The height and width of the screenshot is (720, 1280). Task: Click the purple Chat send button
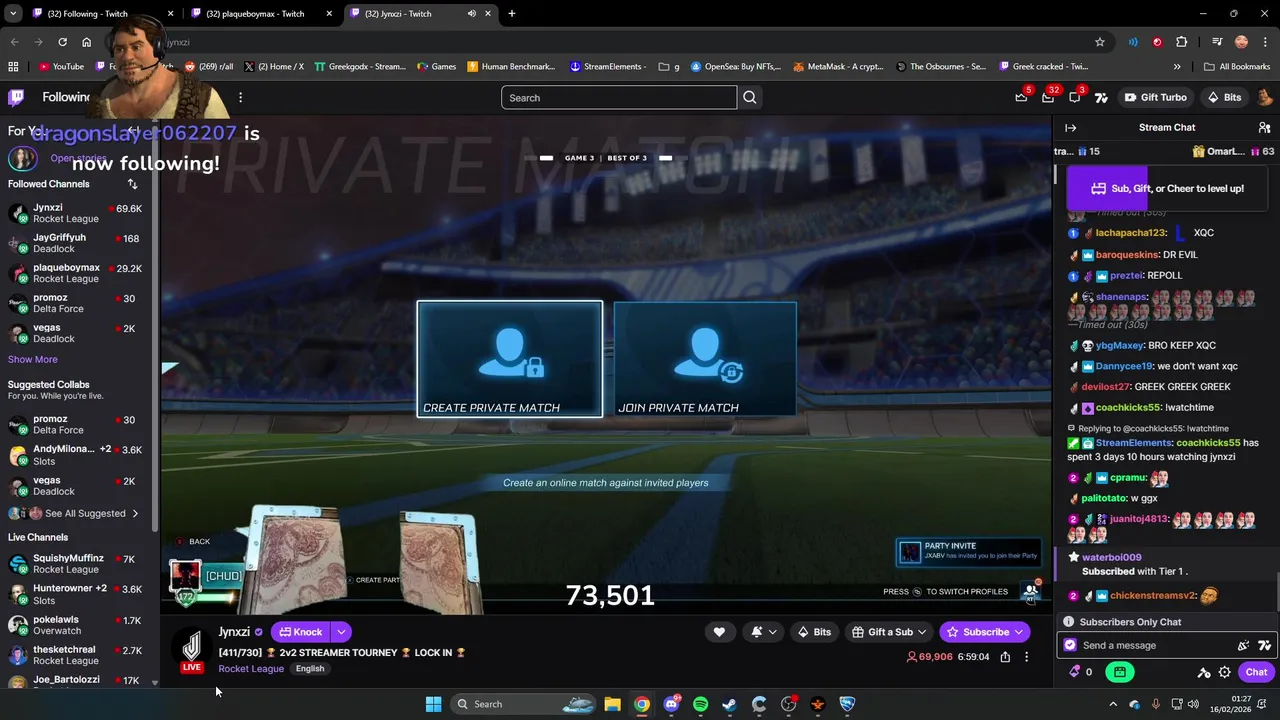pos(1256,672)
